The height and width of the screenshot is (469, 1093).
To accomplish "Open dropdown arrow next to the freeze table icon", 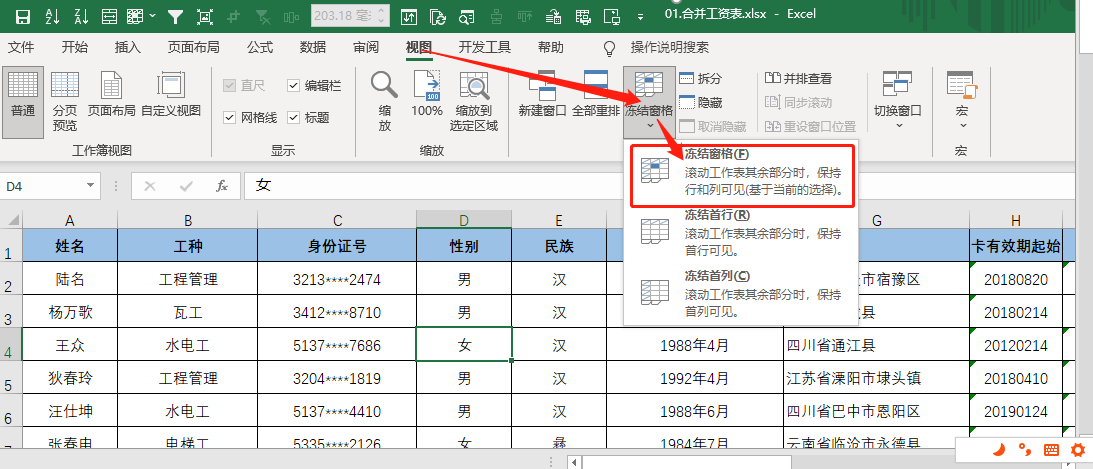I will pos(153,15).
